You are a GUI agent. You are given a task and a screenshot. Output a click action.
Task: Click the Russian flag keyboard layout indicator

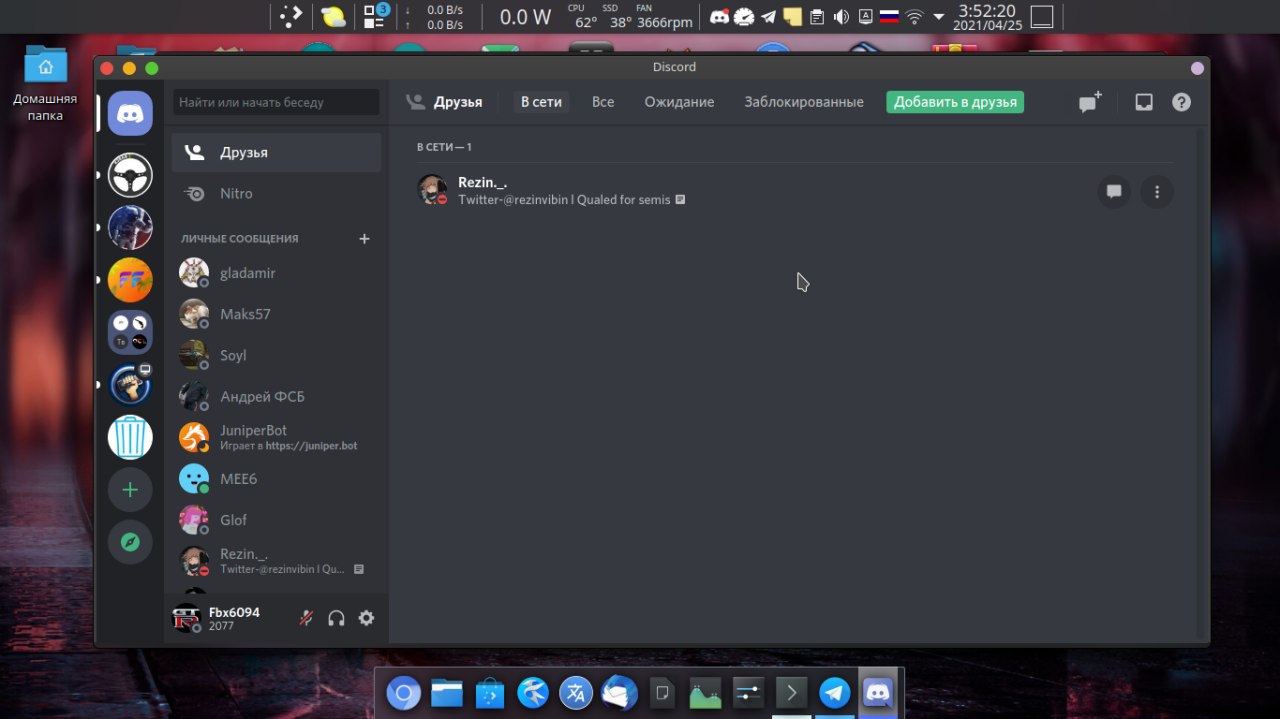[x=889, y=17]
